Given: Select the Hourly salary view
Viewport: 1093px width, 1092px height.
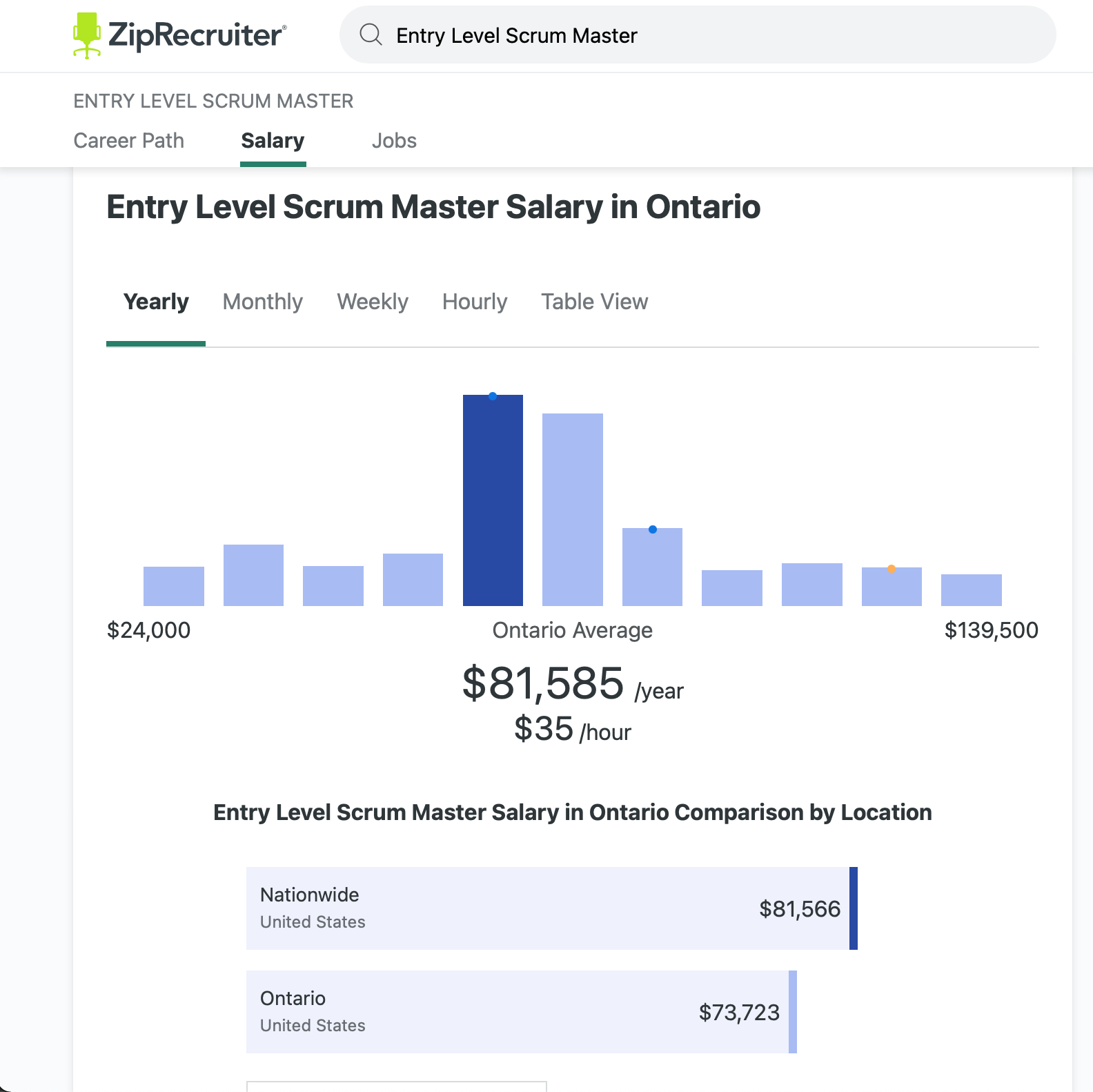Looking at the screenshot, I should 475,302.
